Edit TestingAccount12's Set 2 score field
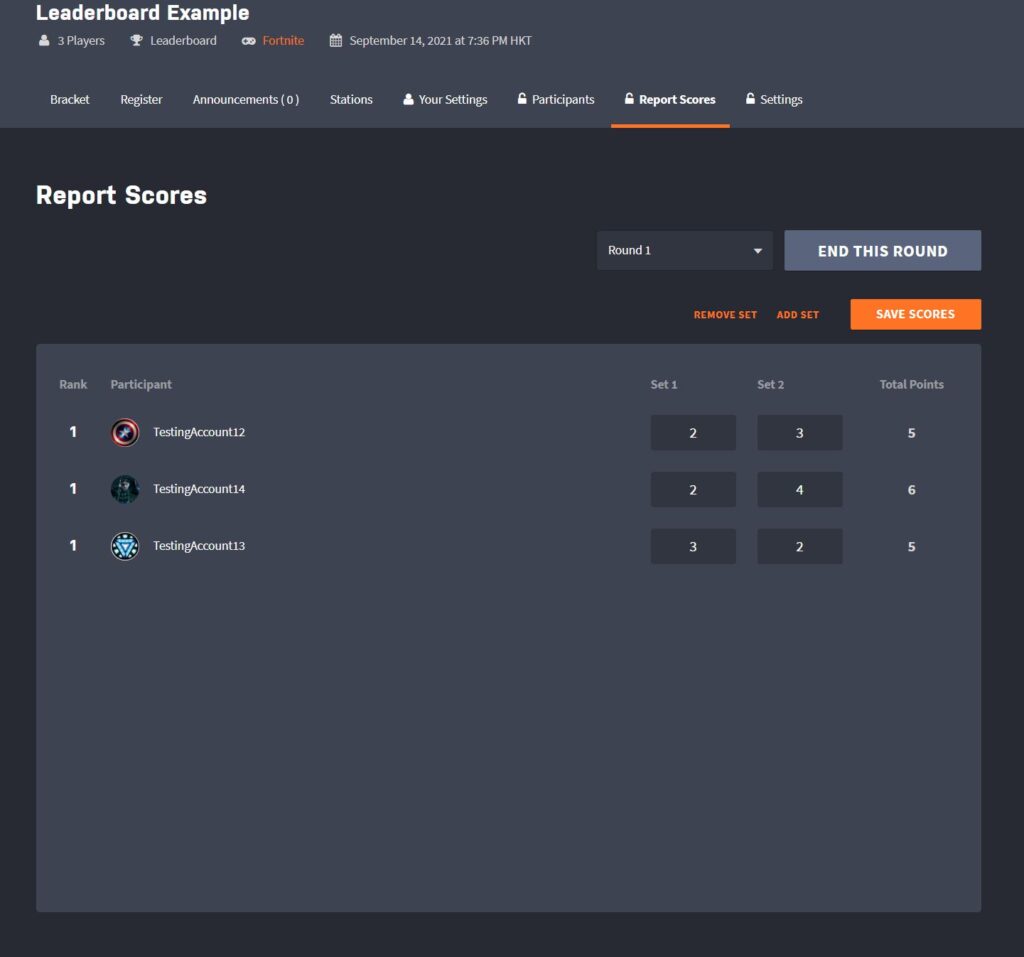1024x957 pixels. pos(799,432)
